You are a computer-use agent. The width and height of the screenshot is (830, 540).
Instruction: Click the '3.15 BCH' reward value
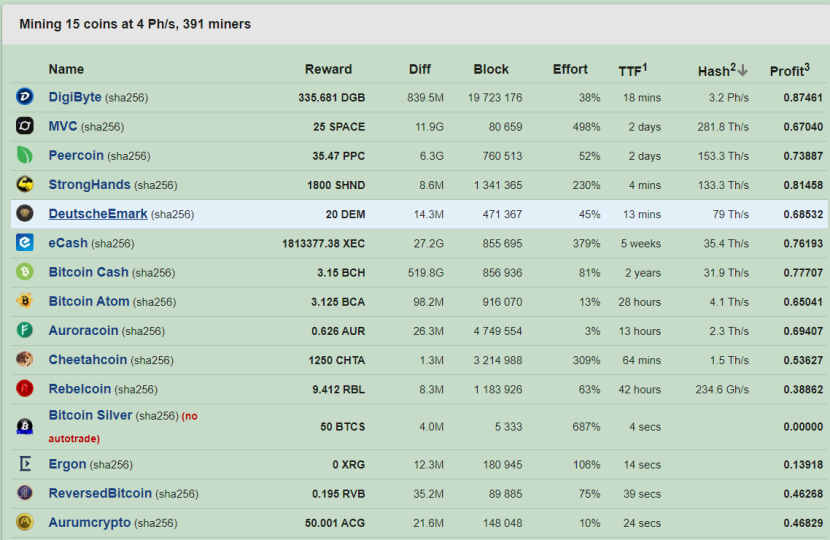pos(341,273)
